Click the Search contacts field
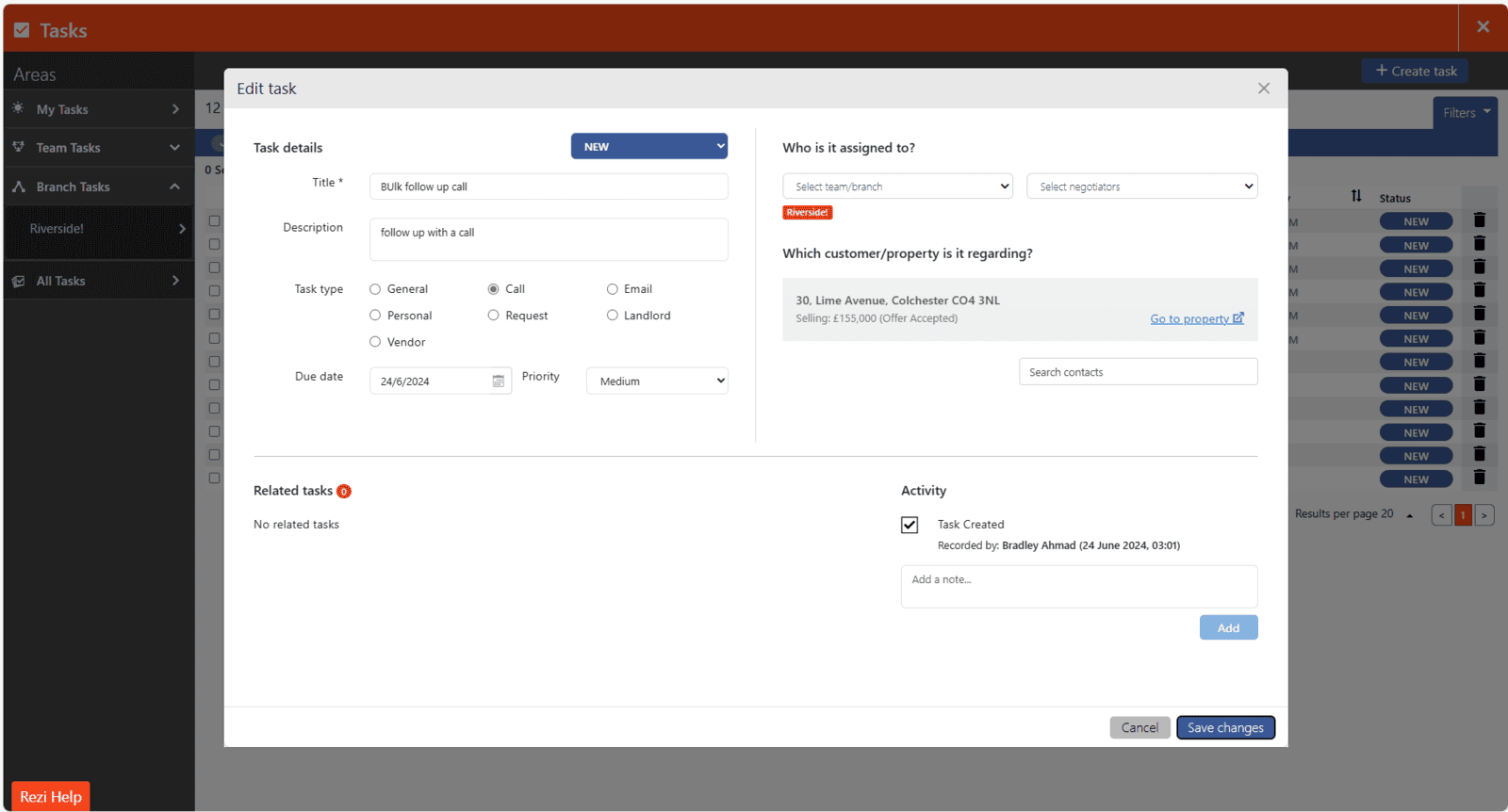The image size is (1508, 812). tap(1138, 372)
